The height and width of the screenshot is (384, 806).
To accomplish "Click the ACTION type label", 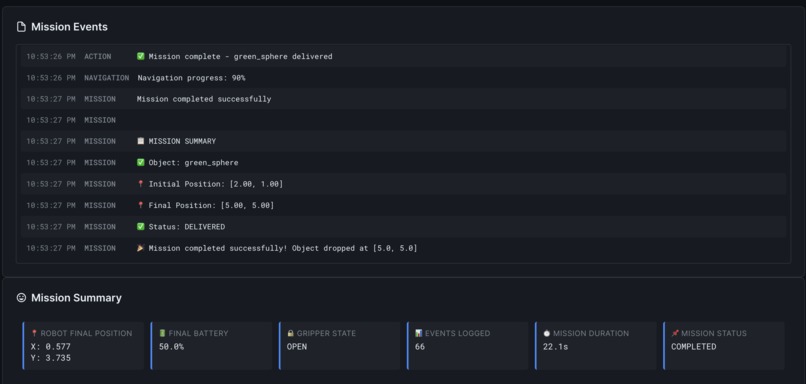I will click(98, 57).
